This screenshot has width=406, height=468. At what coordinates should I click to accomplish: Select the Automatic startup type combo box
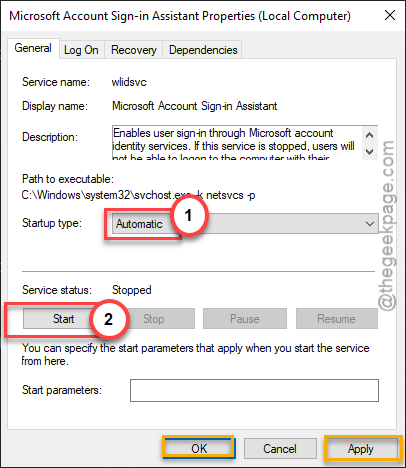point(245,224)
